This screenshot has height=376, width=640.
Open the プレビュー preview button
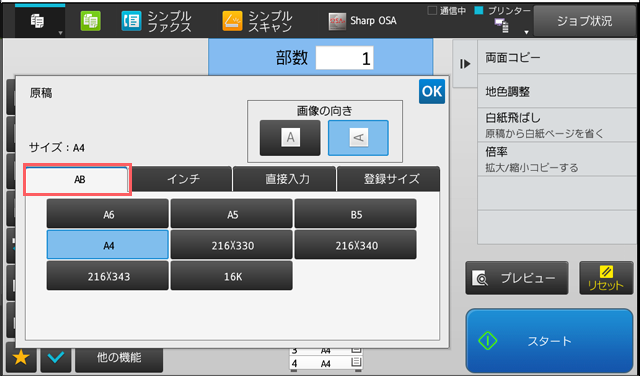click(517, 278)
